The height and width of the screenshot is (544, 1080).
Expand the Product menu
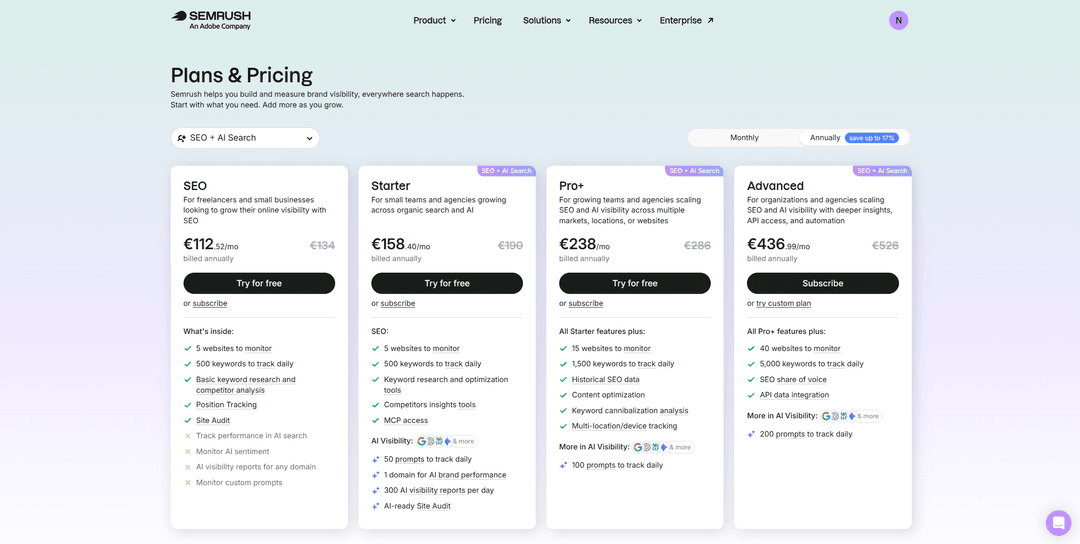[x=435, y=21]
